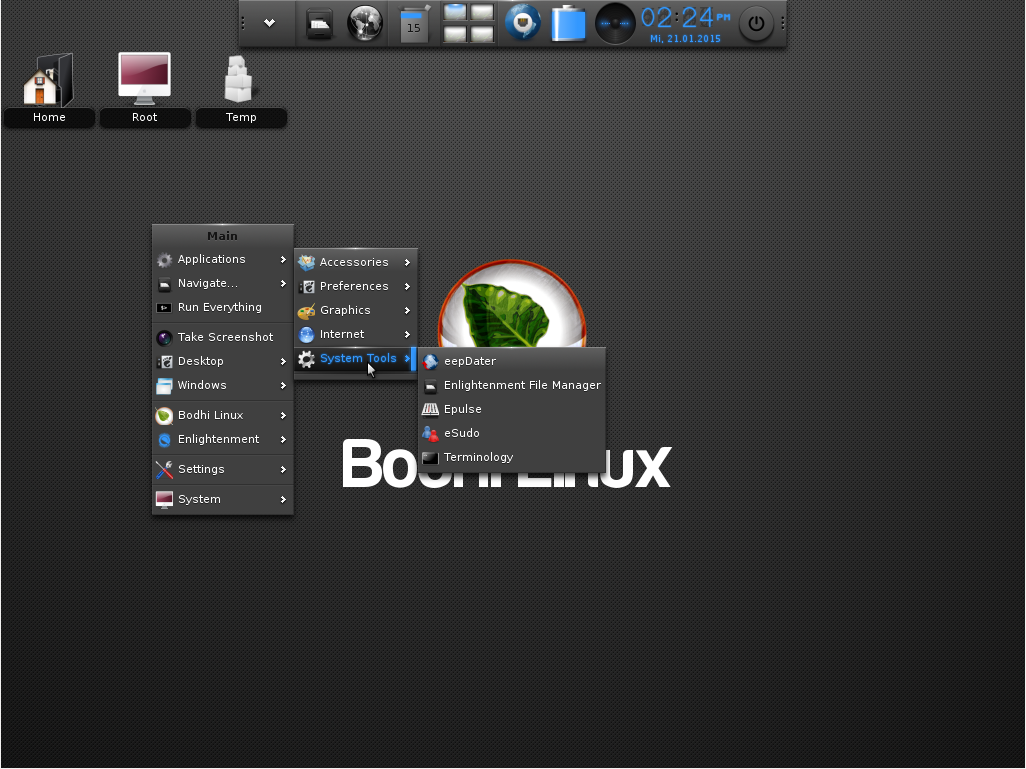Switch to the bottom-left virtual desktop in pager

(455, 33)
